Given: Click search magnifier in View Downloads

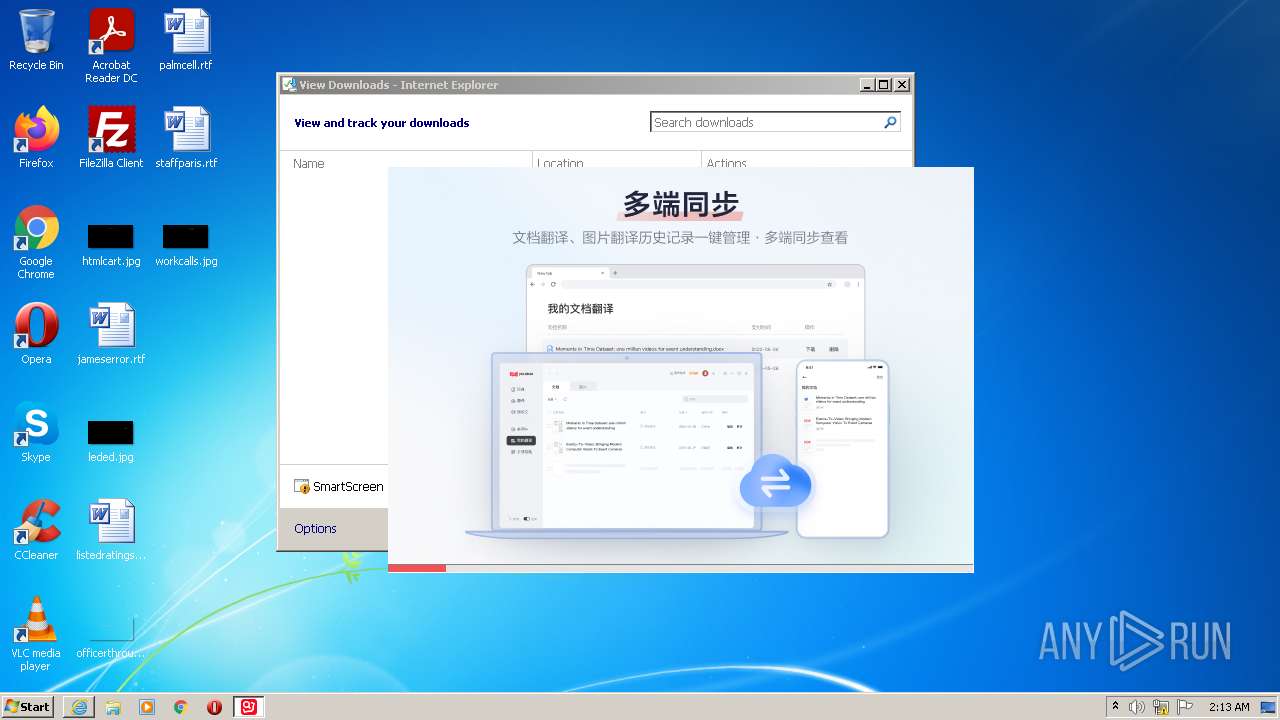Looking at the screenshot, I should [890, 122].
